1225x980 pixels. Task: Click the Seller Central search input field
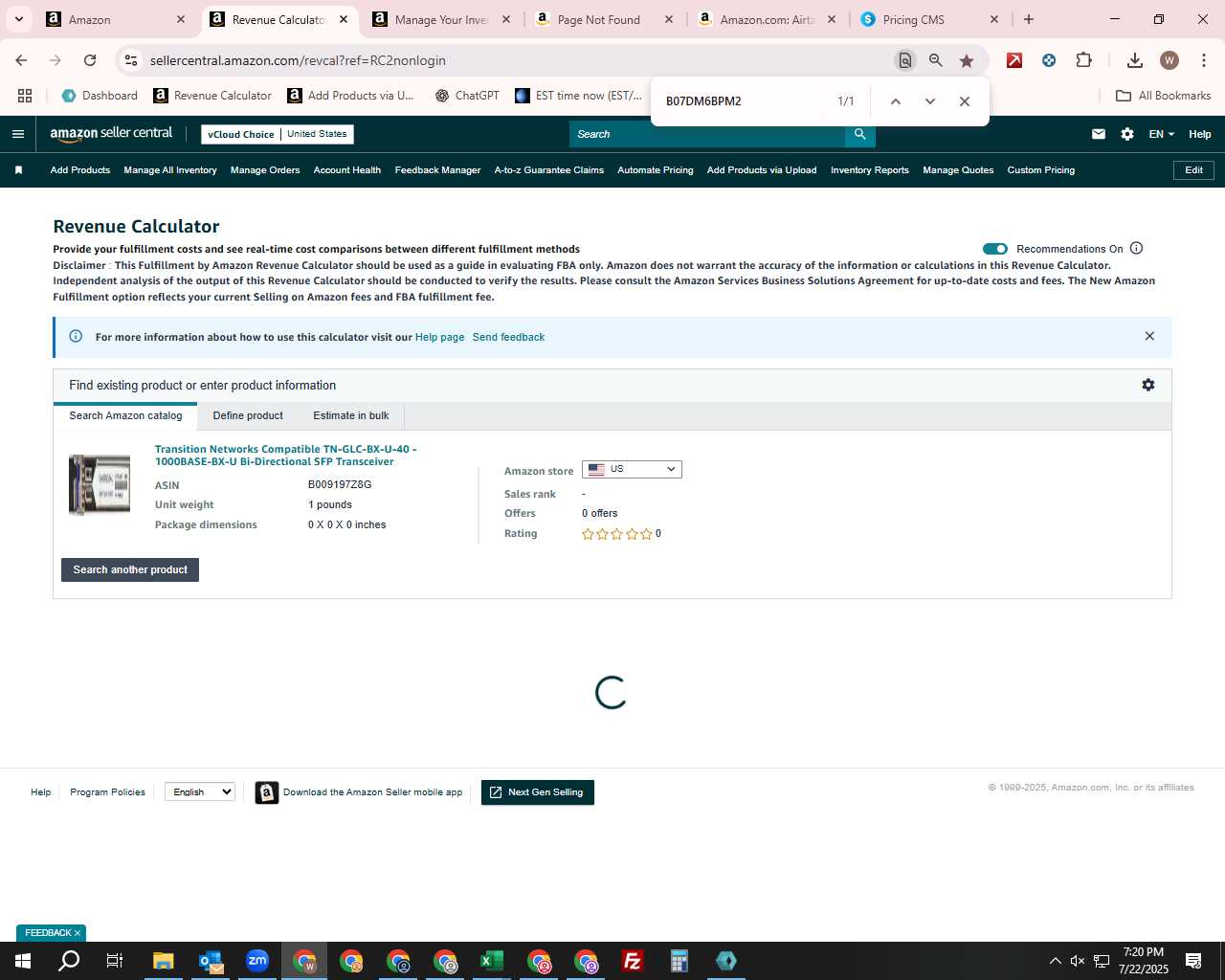point(706,134)
